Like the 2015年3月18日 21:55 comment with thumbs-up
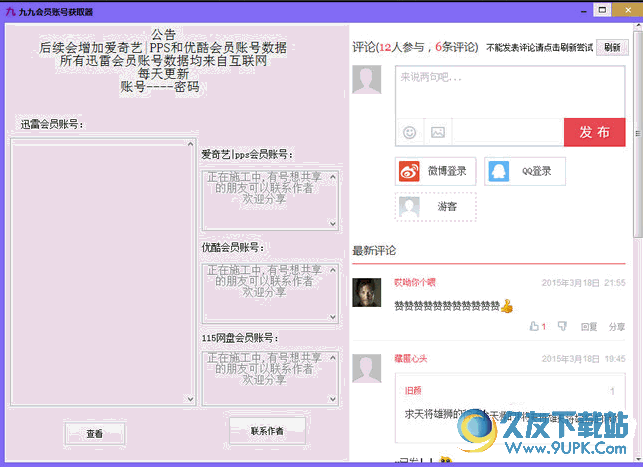This screenshot has width=643, height=467. (534, 326)
